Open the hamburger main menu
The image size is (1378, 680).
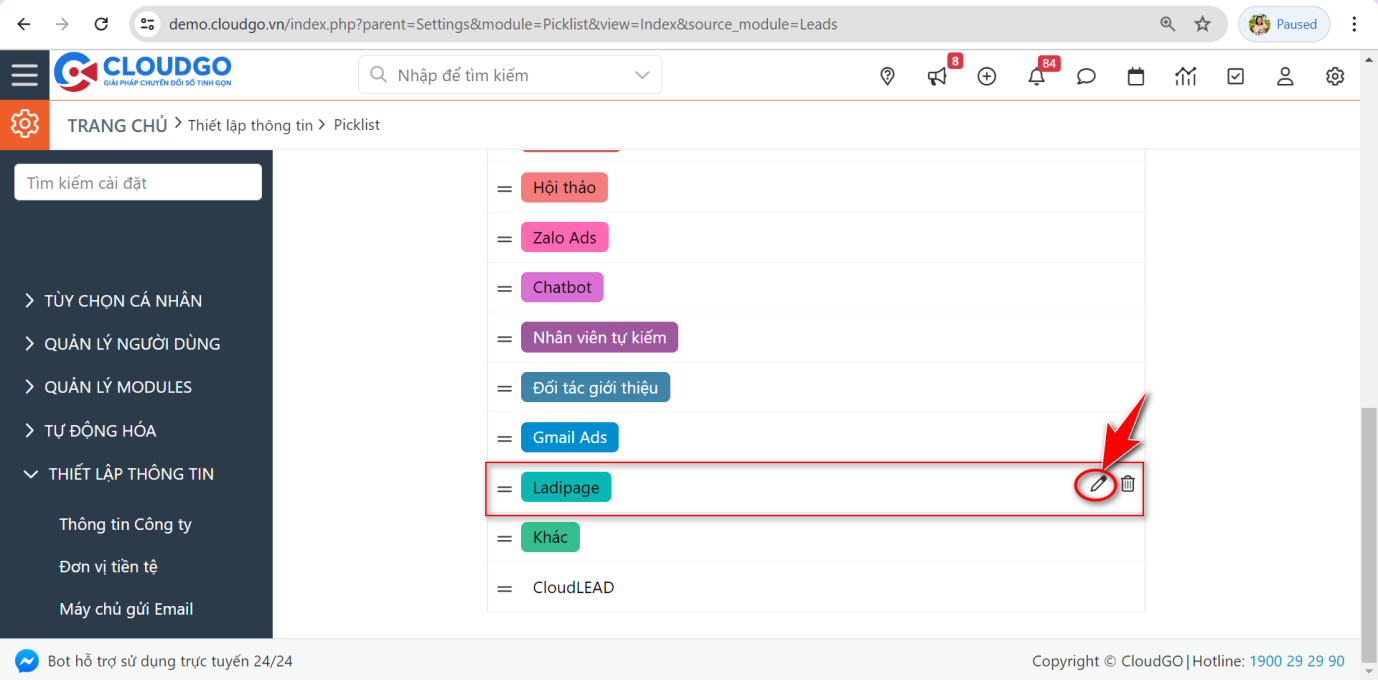click(25, 75)
